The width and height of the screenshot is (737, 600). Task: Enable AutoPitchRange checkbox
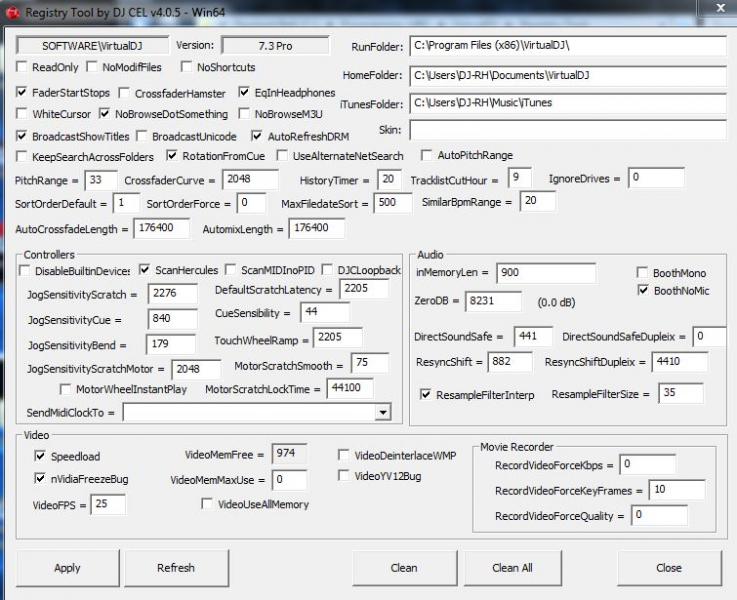427,155
